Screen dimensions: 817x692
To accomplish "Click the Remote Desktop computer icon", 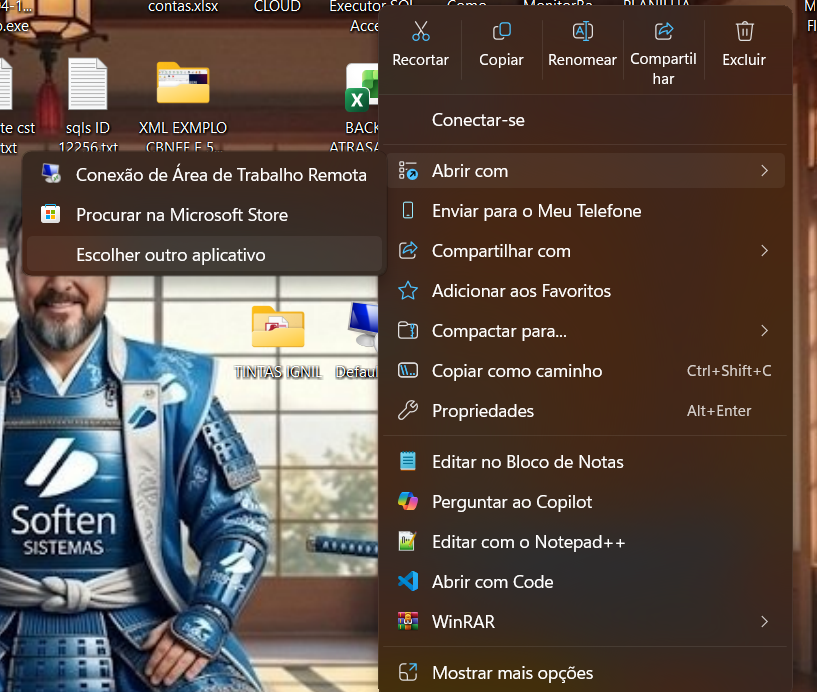I will pyautogui.click(x=51, y=174).
